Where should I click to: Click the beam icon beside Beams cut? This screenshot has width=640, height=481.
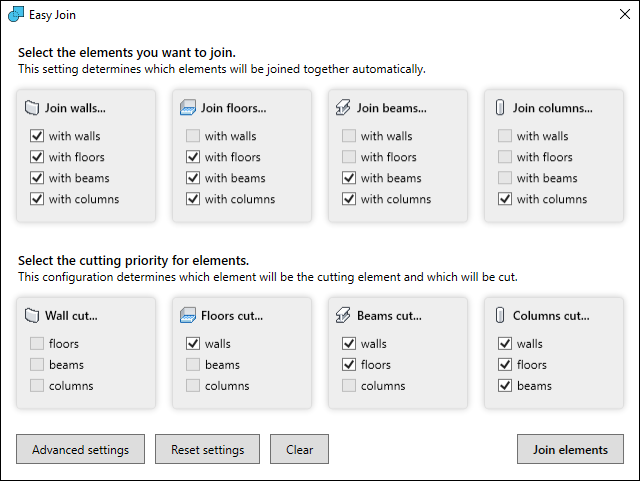click(343, 316)
